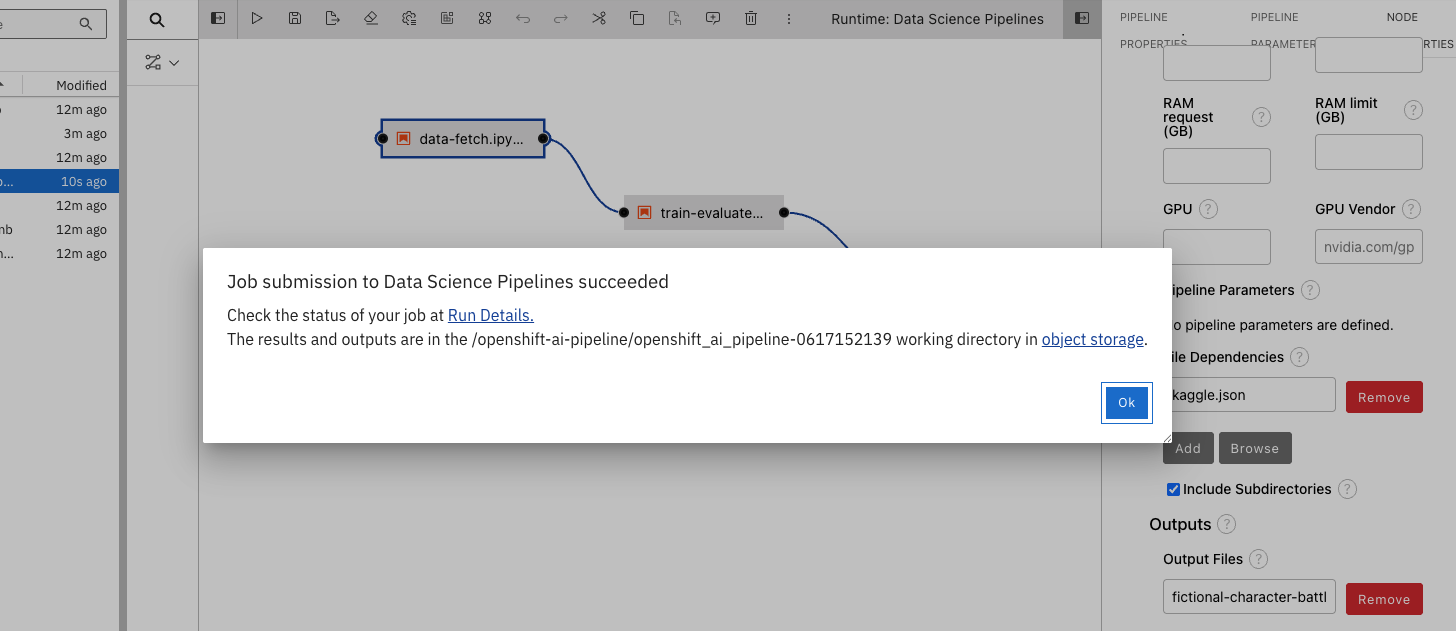
Task: Cut the selected node with the scissors icon
Action: pos(599,18)
